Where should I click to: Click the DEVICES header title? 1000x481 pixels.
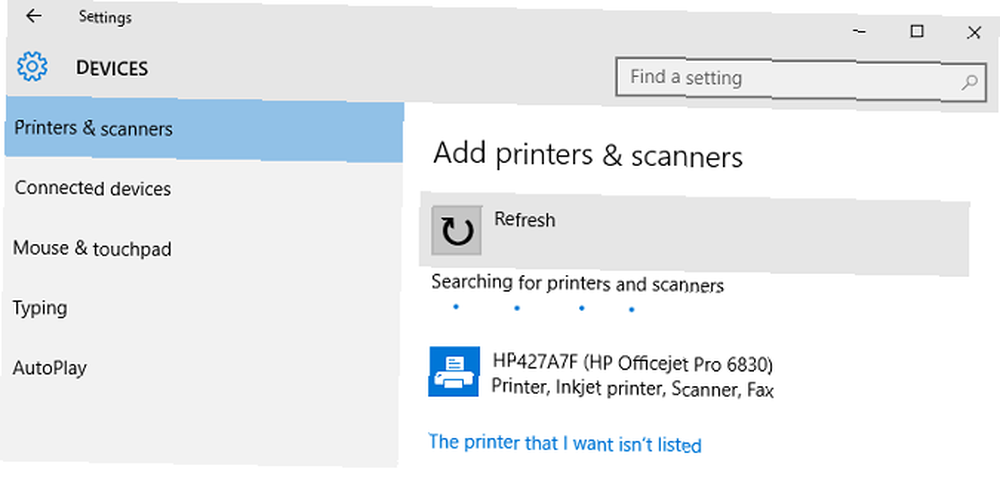(x=112, y=68)
